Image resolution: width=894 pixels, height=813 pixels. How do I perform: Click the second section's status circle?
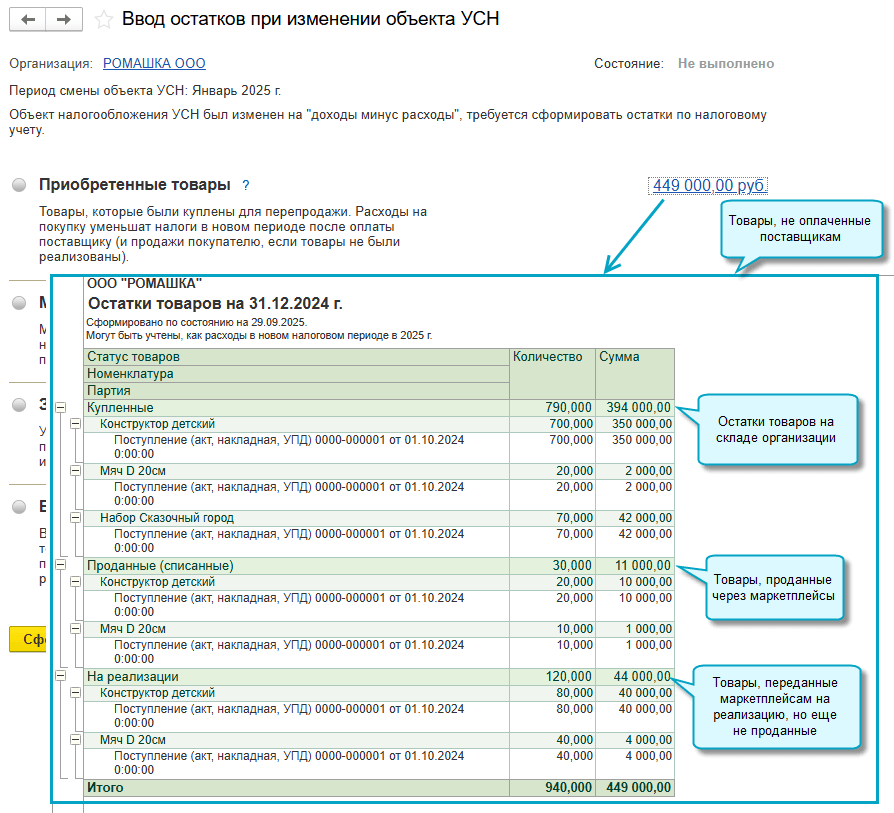coord(20,303)
